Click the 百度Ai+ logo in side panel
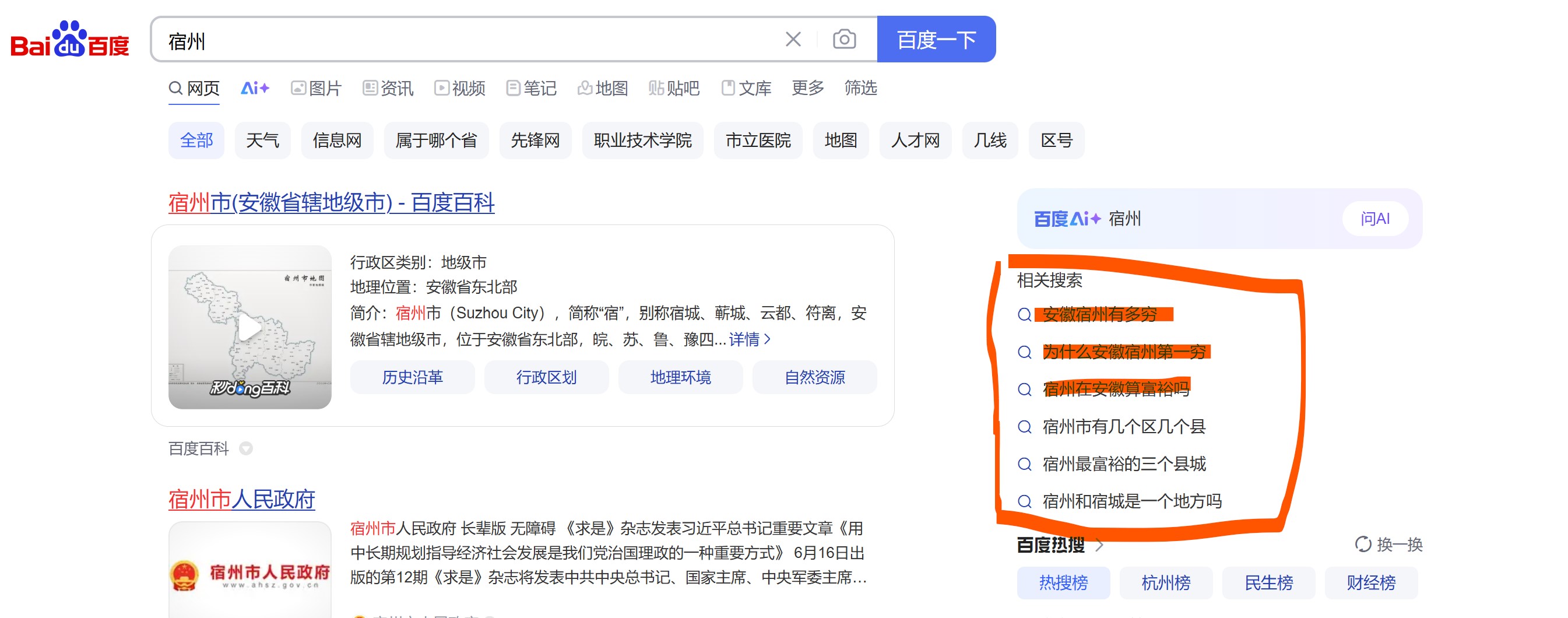 tap(1068, 219)
